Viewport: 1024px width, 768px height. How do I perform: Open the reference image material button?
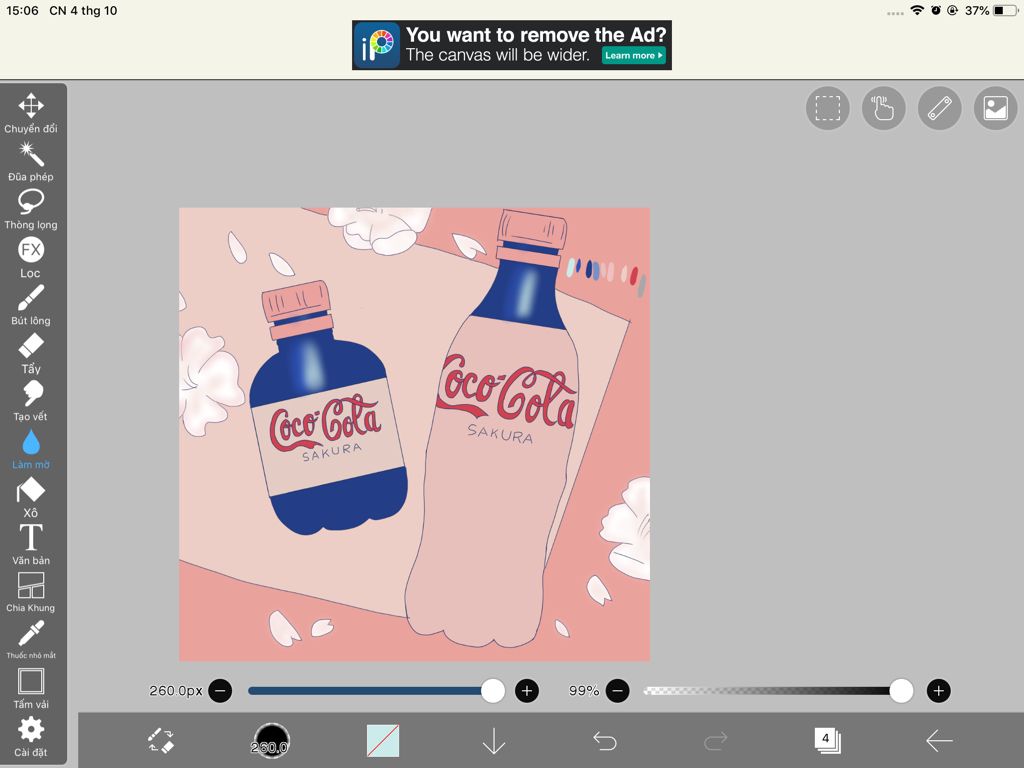(996, 108)
